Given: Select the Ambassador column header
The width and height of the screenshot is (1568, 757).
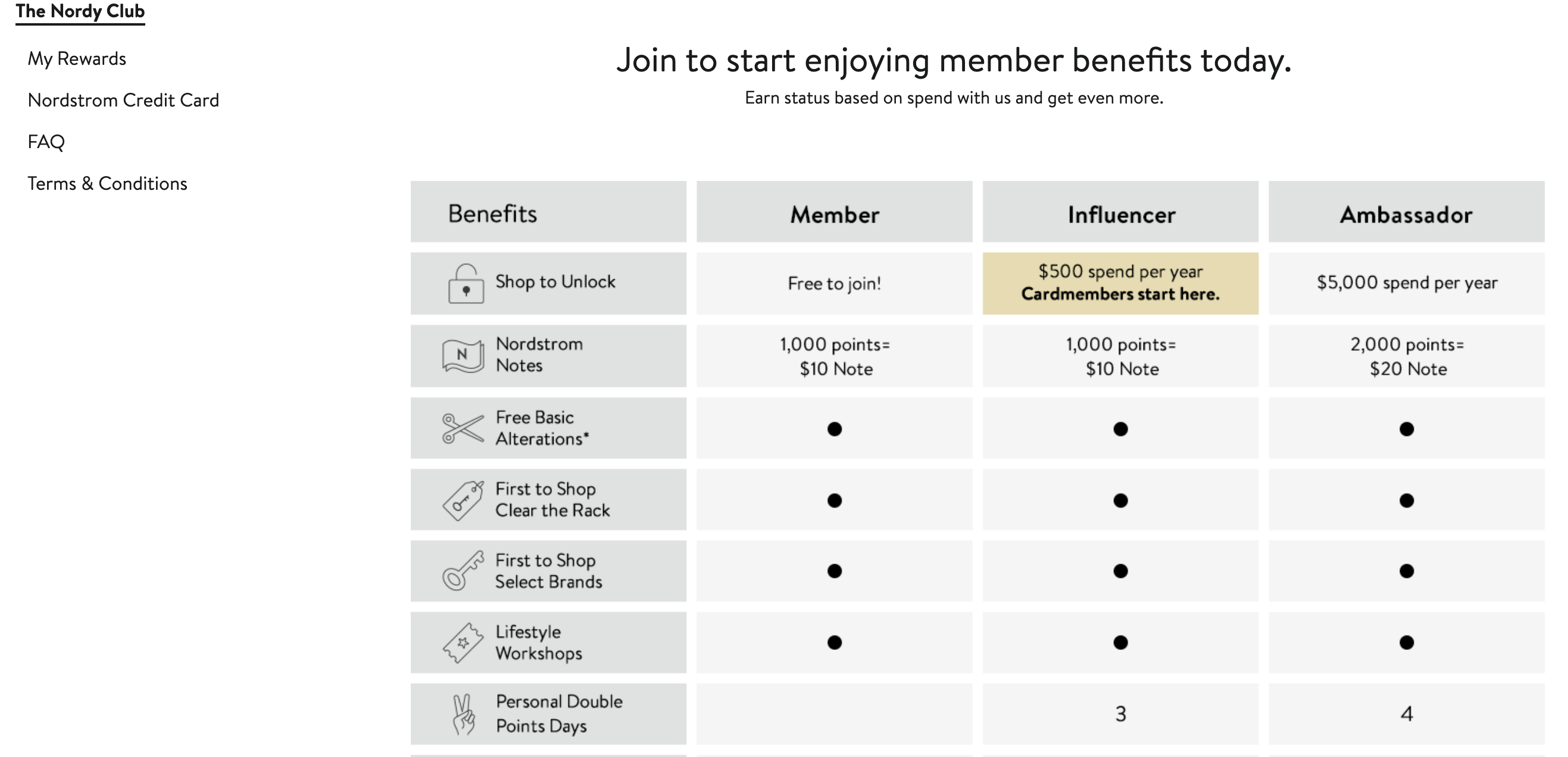Looking at the screenshot, I should tap(1405, 214).
